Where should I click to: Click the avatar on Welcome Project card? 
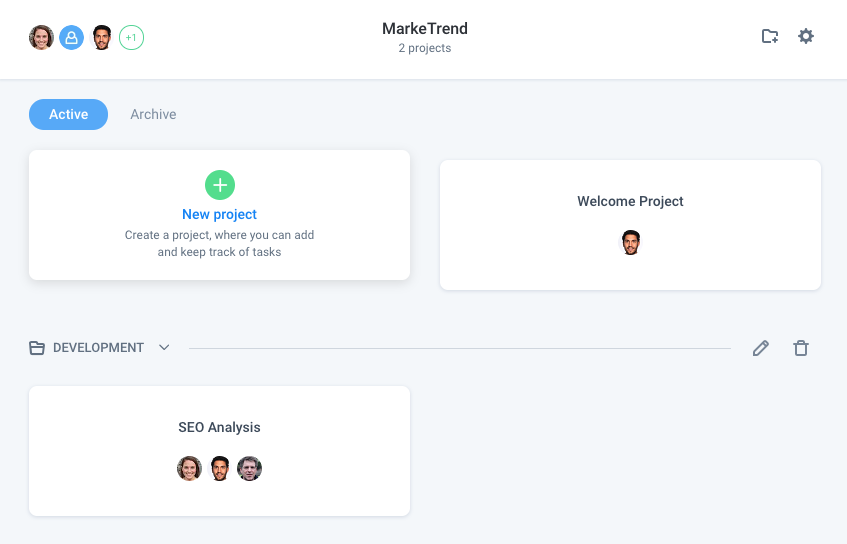(630, 243)
